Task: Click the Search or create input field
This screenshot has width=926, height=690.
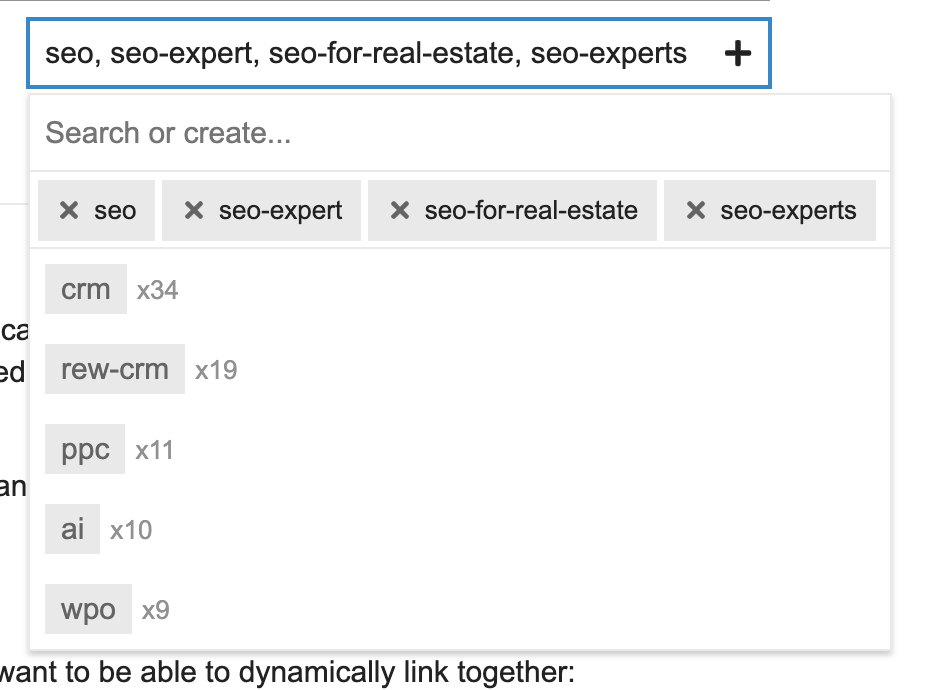Action: coord(460,133)
